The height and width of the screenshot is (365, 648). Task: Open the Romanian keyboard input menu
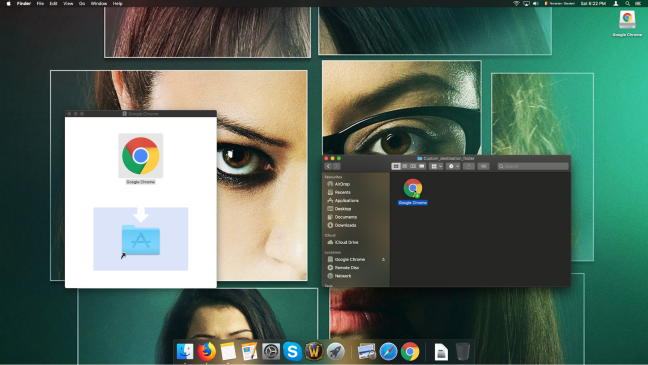[x=560, y=3]
